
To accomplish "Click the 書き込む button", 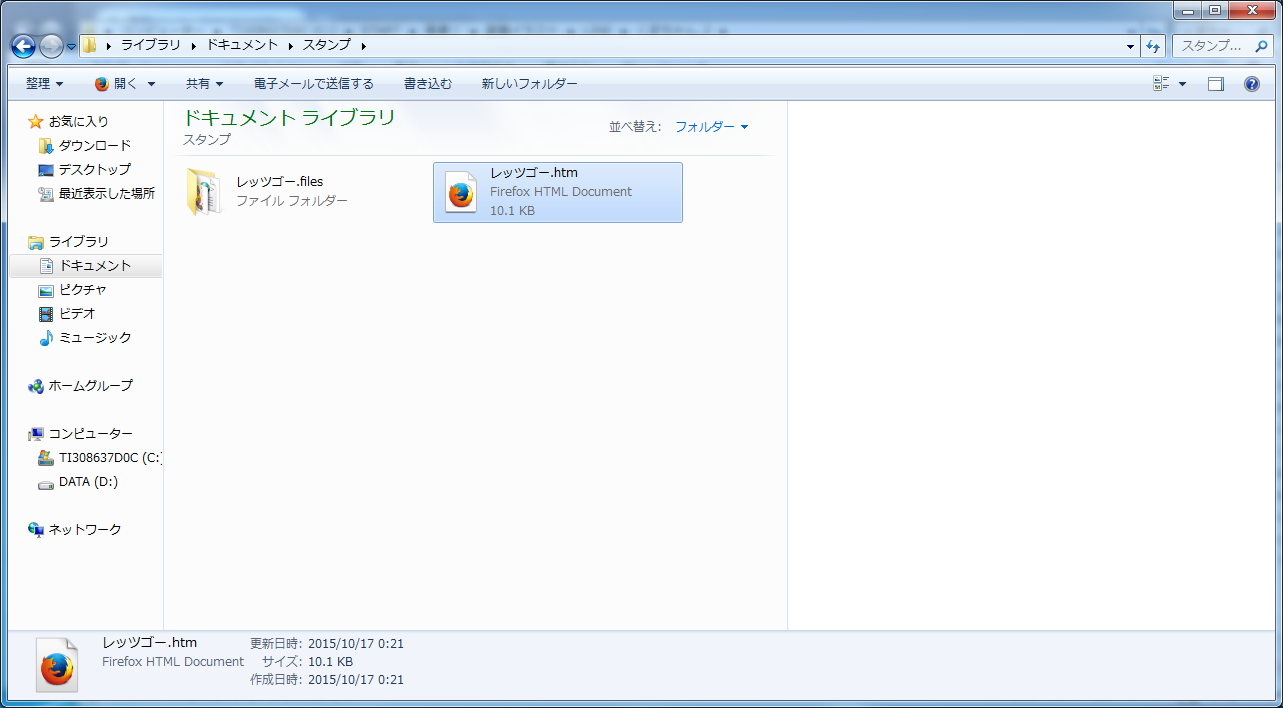I will coord(428,84).
